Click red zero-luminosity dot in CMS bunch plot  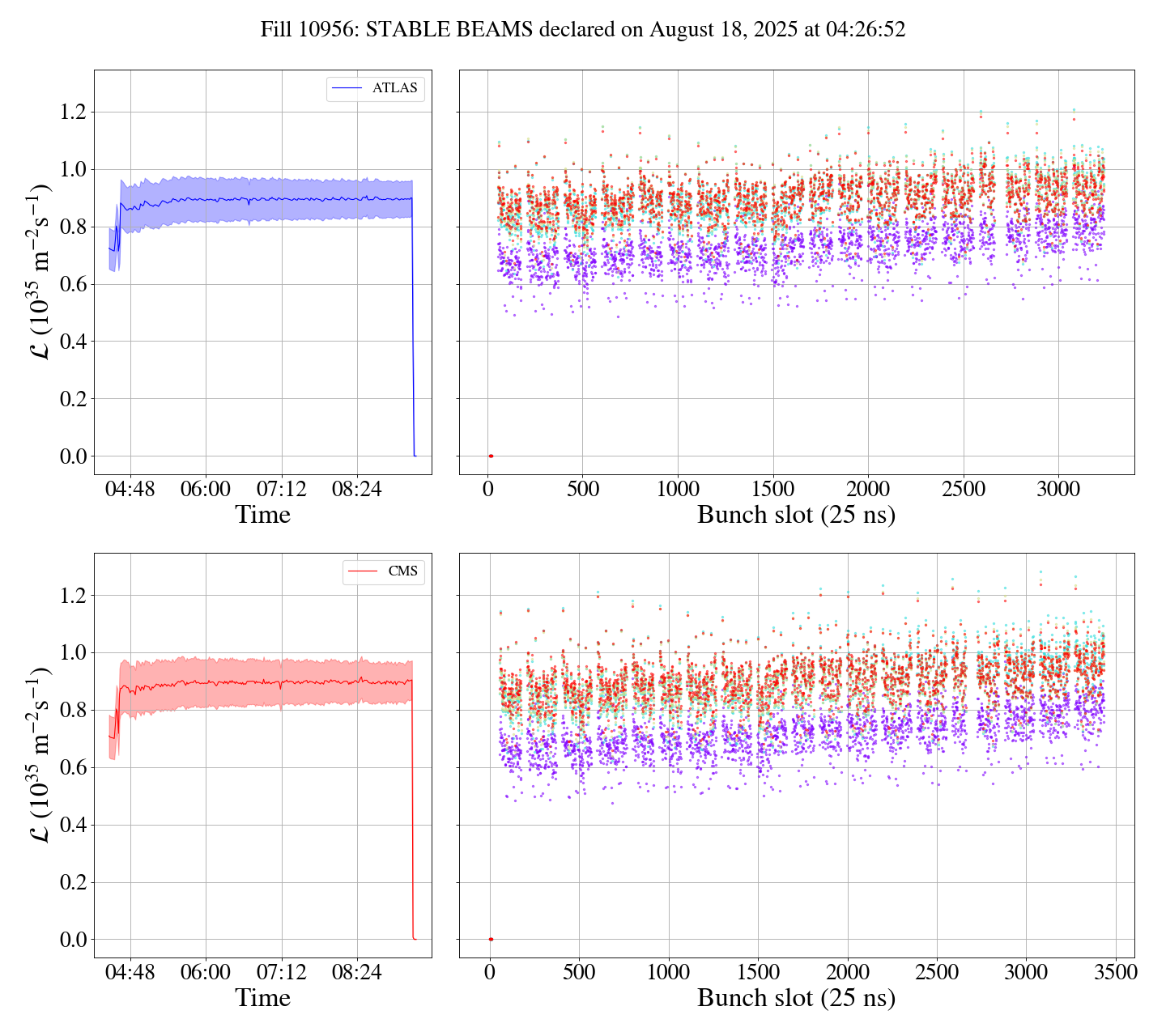[x=491, y=939]
